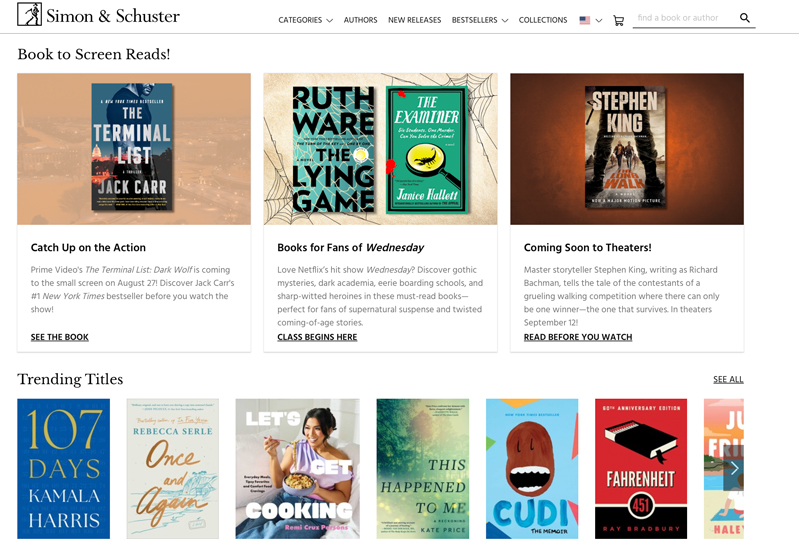
Task: Follow the READ BEFORE YOU WATCH link
Action: (578, 337)
